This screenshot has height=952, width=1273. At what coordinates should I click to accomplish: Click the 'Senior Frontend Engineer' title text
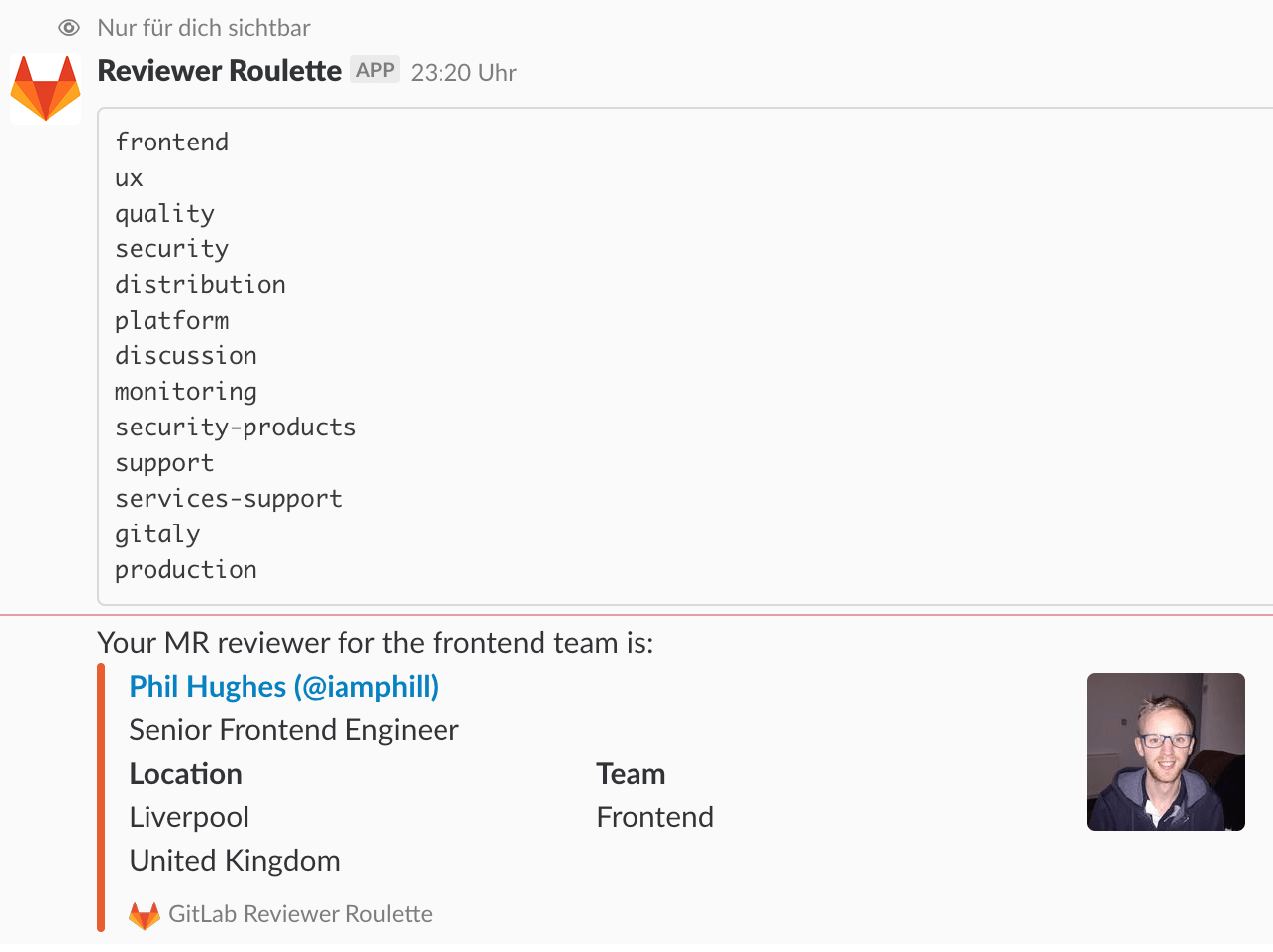click(293, 729)
